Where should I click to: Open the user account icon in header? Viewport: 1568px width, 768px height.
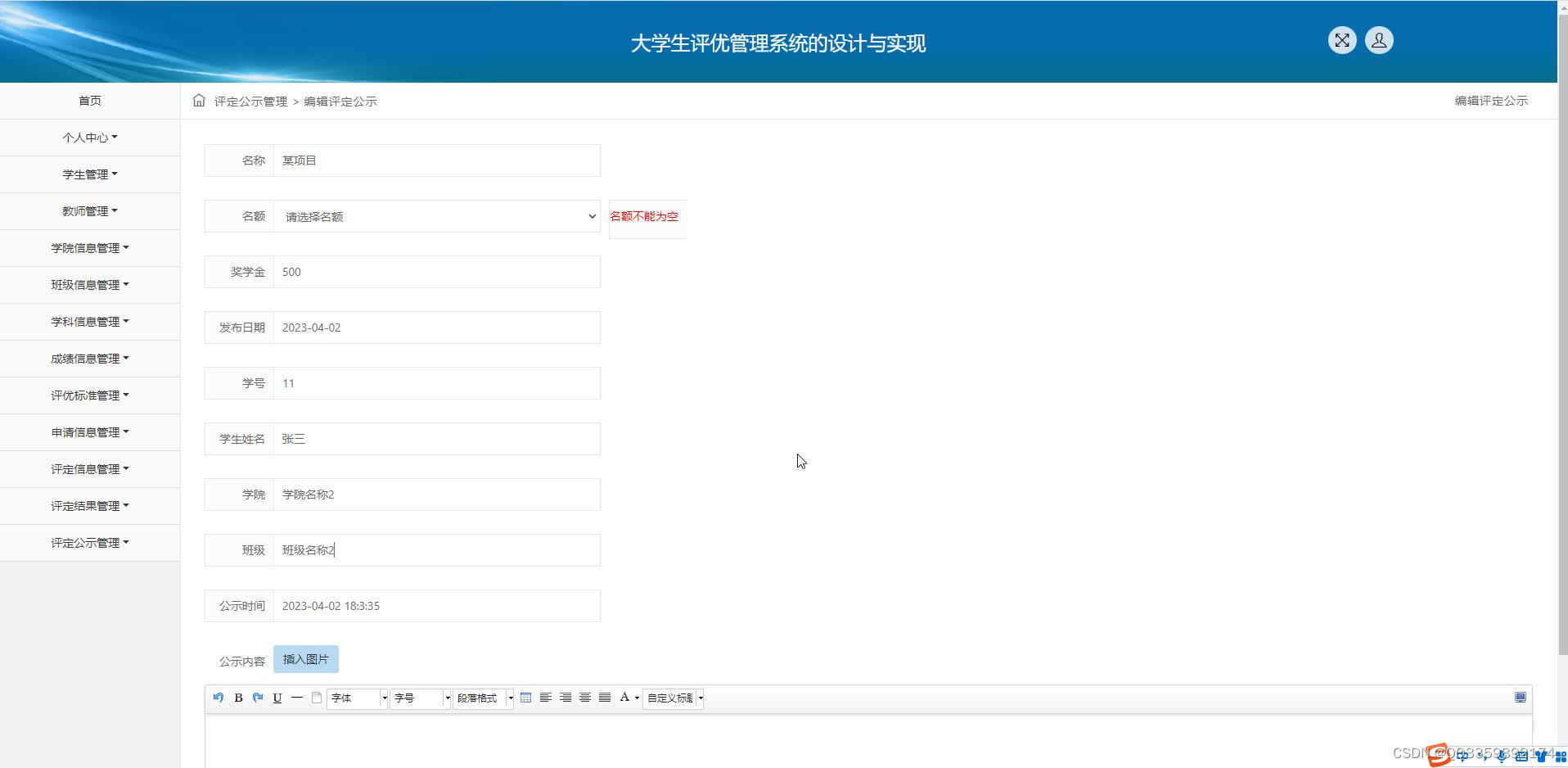(1379, 40)
